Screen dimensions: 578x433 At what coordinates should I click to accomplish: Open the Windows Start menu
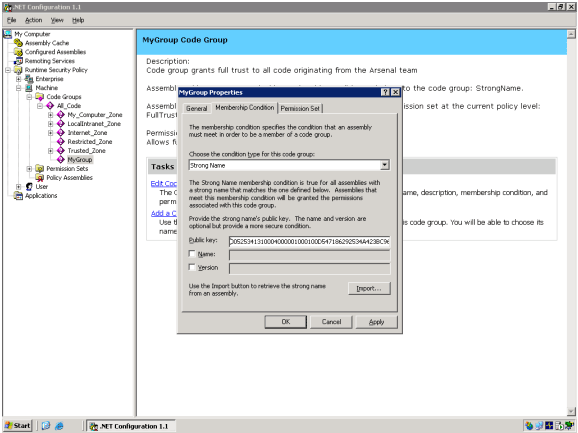18,426
